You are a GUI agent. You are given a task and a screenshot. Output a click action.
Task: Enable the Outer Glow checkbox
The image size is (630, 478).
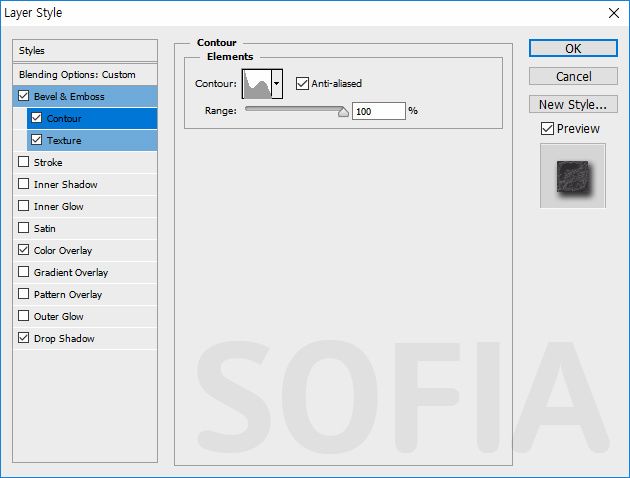click(24, 315)
